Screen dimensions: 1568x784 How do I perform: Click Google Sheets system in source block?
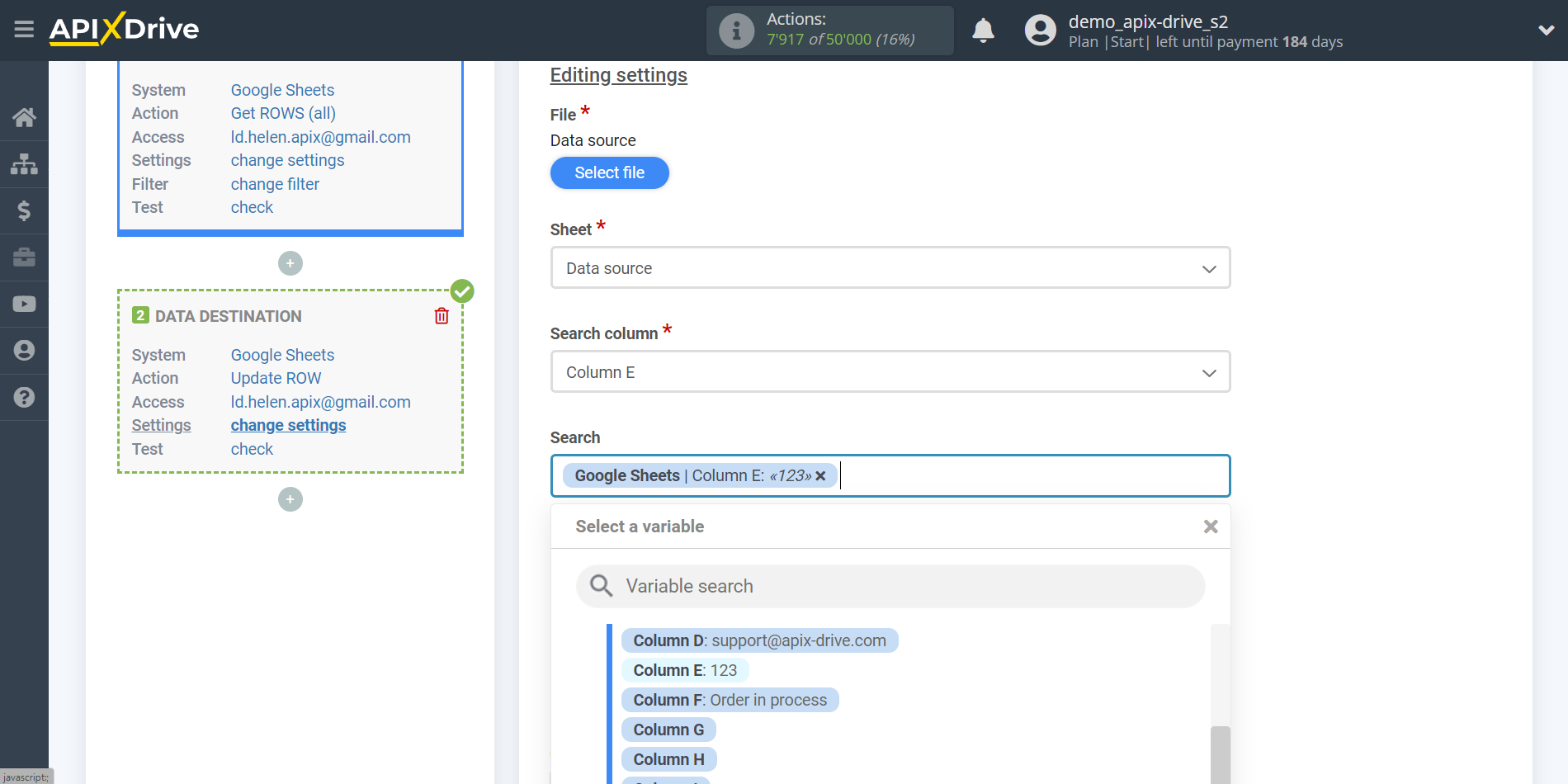[282, 90]
